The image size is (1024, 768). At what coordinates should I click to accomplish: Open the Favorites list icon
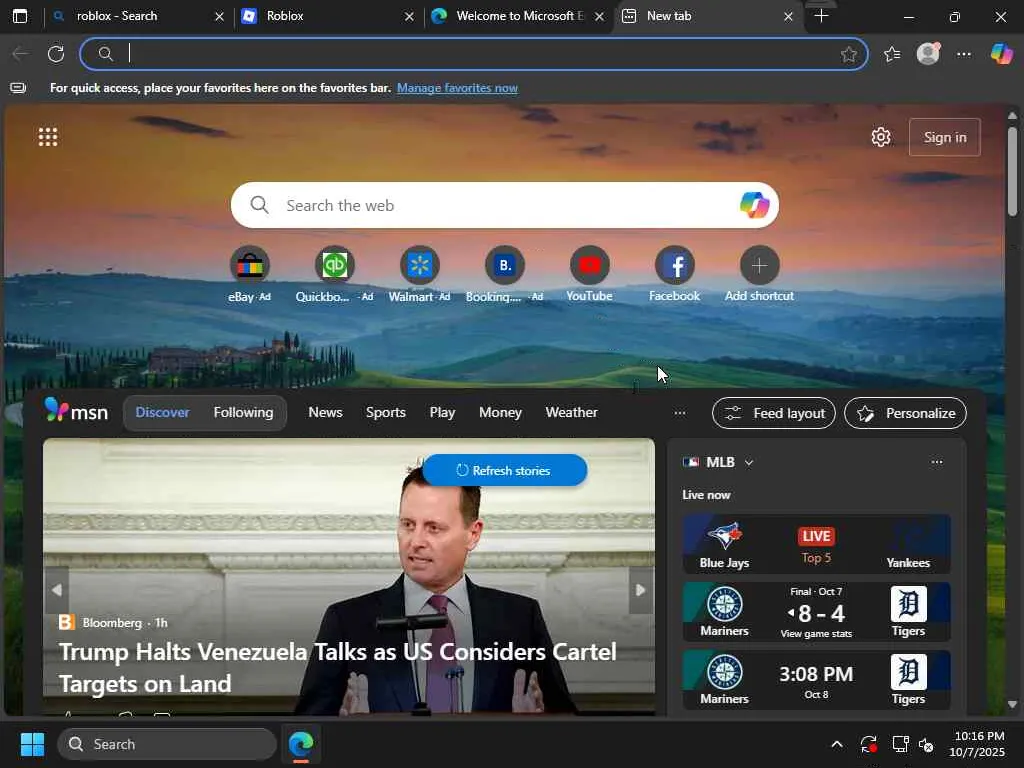pos(892,54)
